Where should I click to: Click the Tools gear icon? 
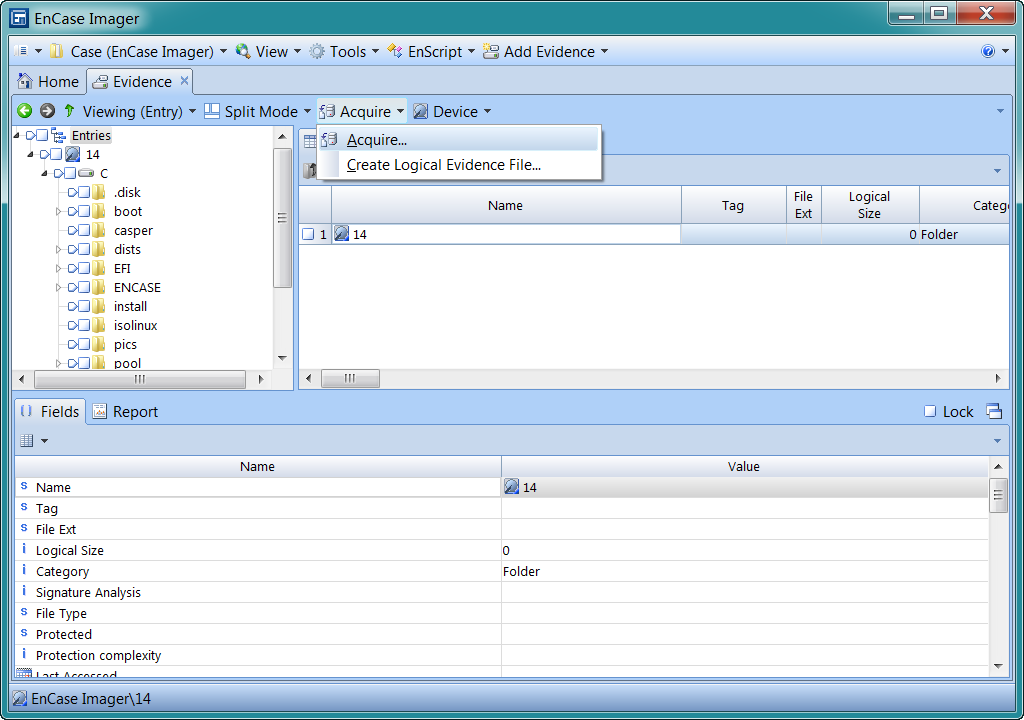(317, 52)
